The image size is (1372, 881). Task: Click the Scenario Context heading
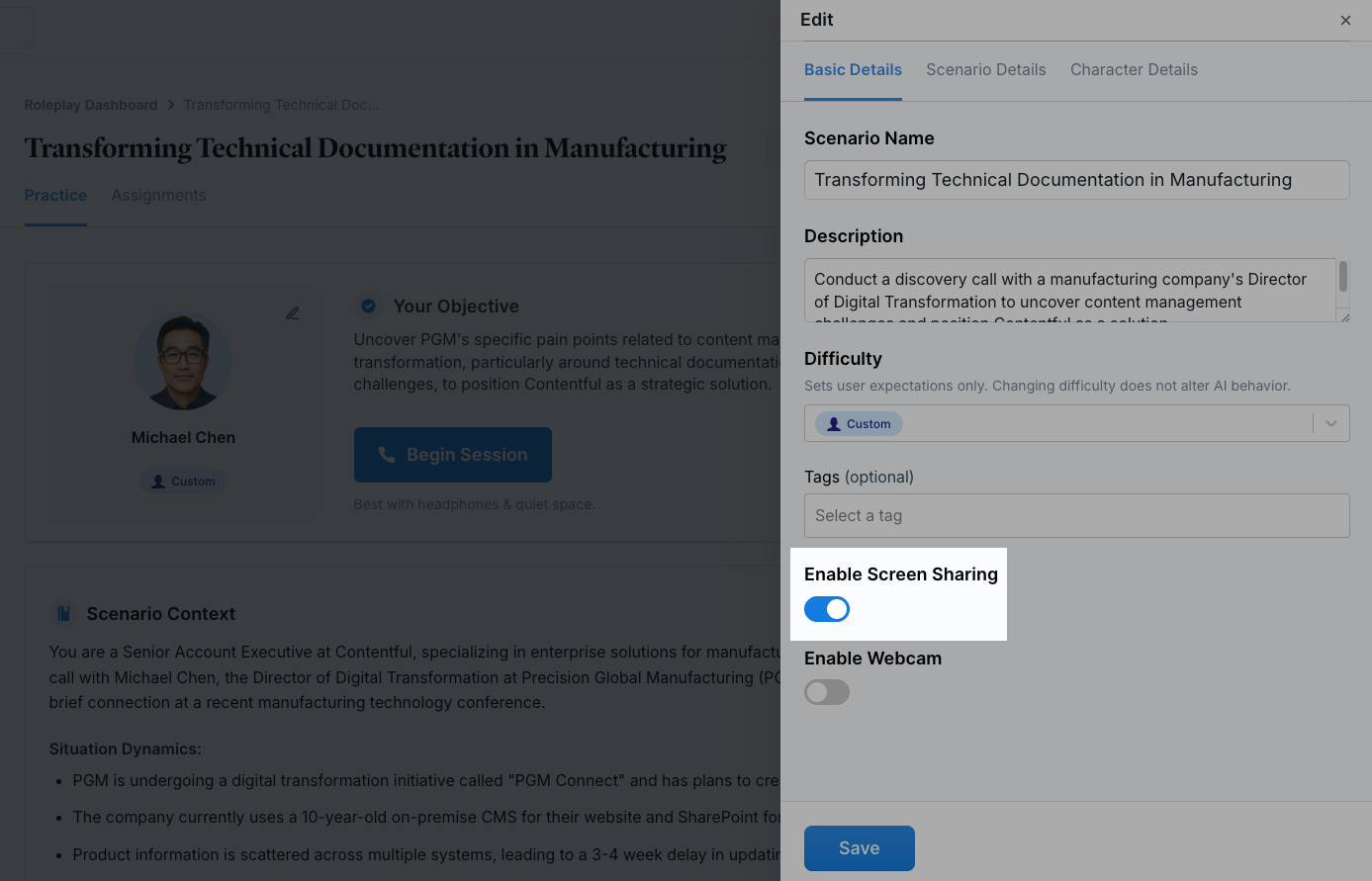[161, 614]
